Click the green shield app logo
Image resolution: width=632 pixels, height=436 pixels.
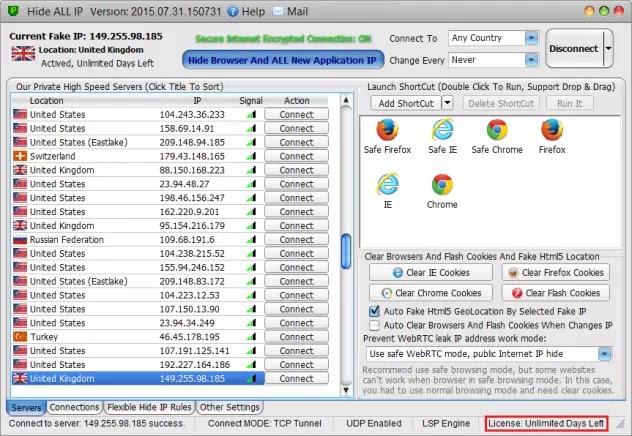[x=13, y=10]
